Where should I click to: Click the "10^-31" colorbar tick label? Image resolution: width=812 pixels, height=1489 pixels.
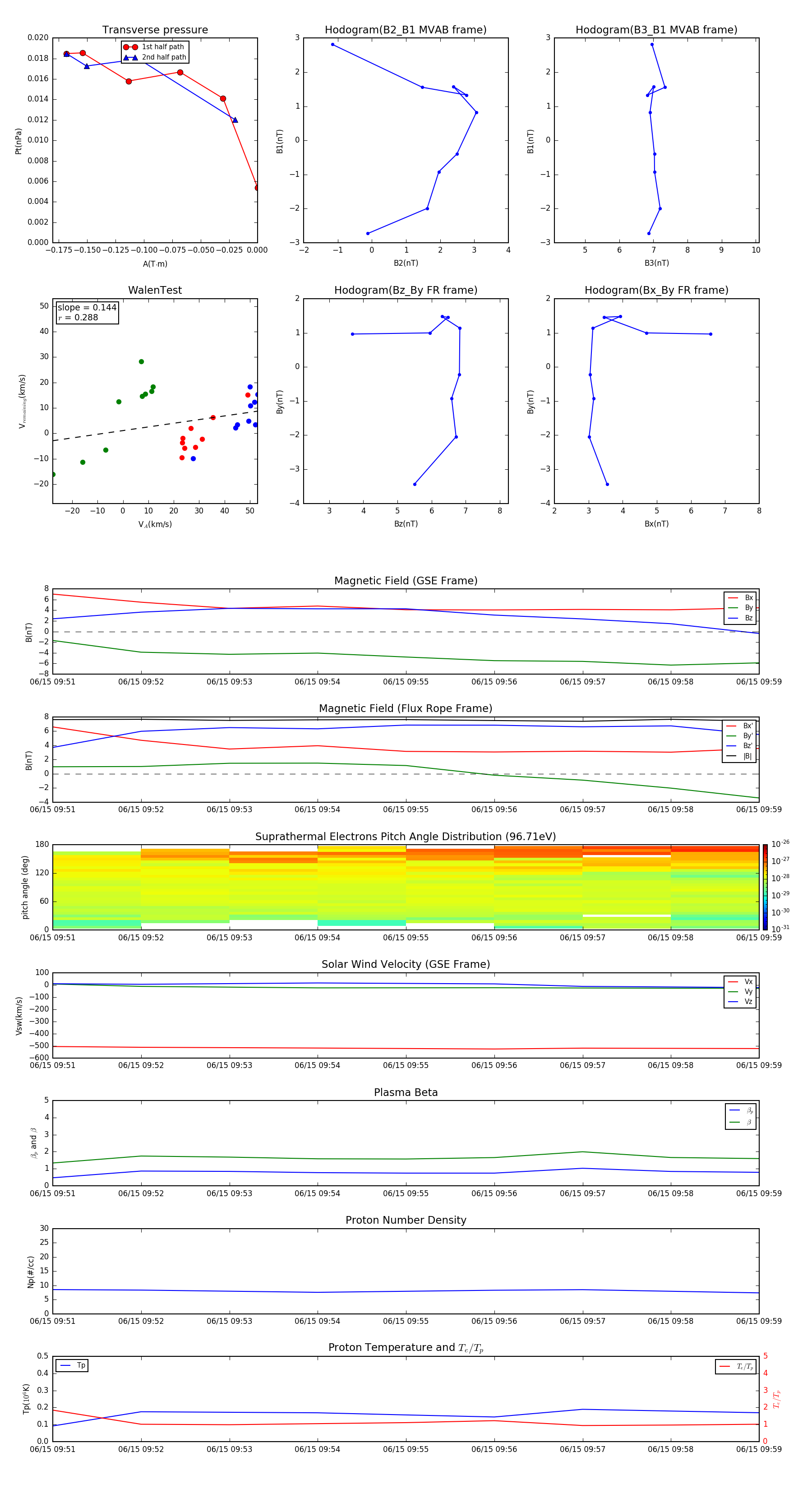click(780, 929)
